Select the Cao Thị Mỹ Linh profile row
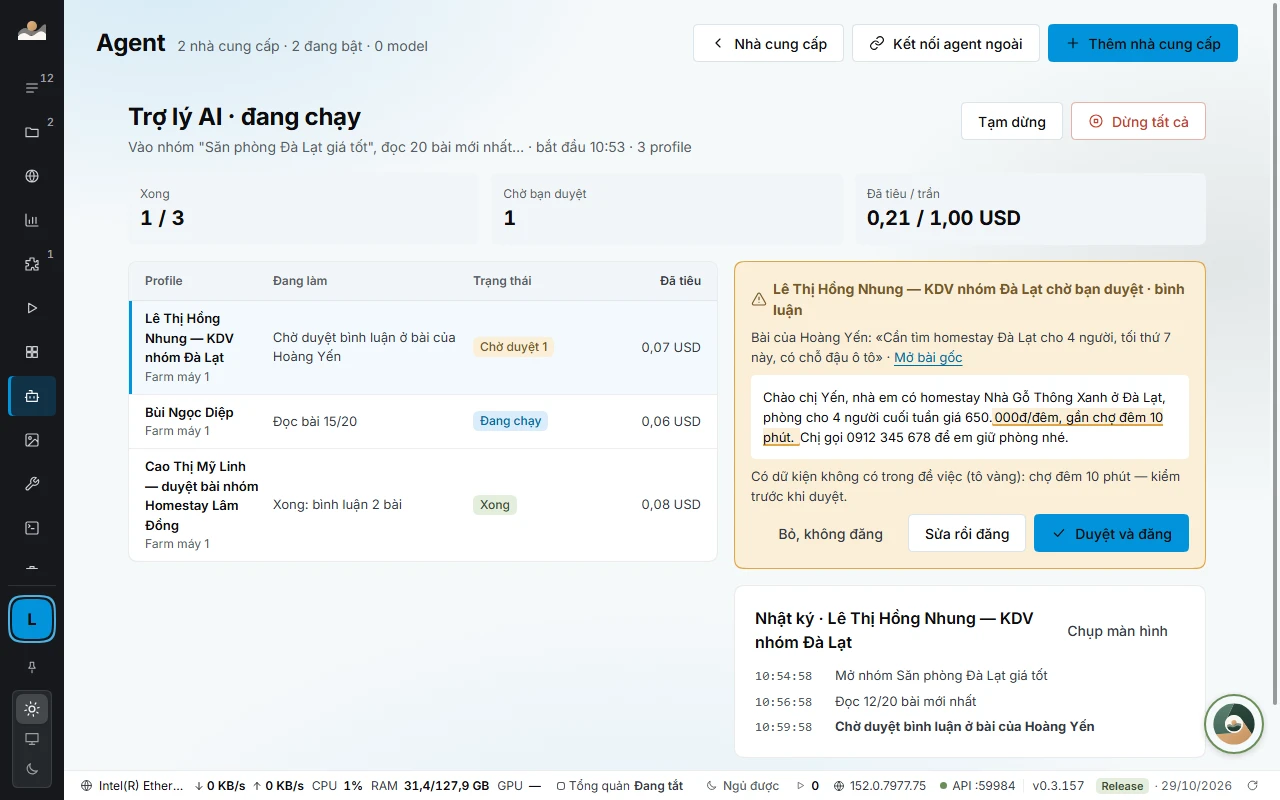This screenshot has width=1280, height=800. point(423,504)
